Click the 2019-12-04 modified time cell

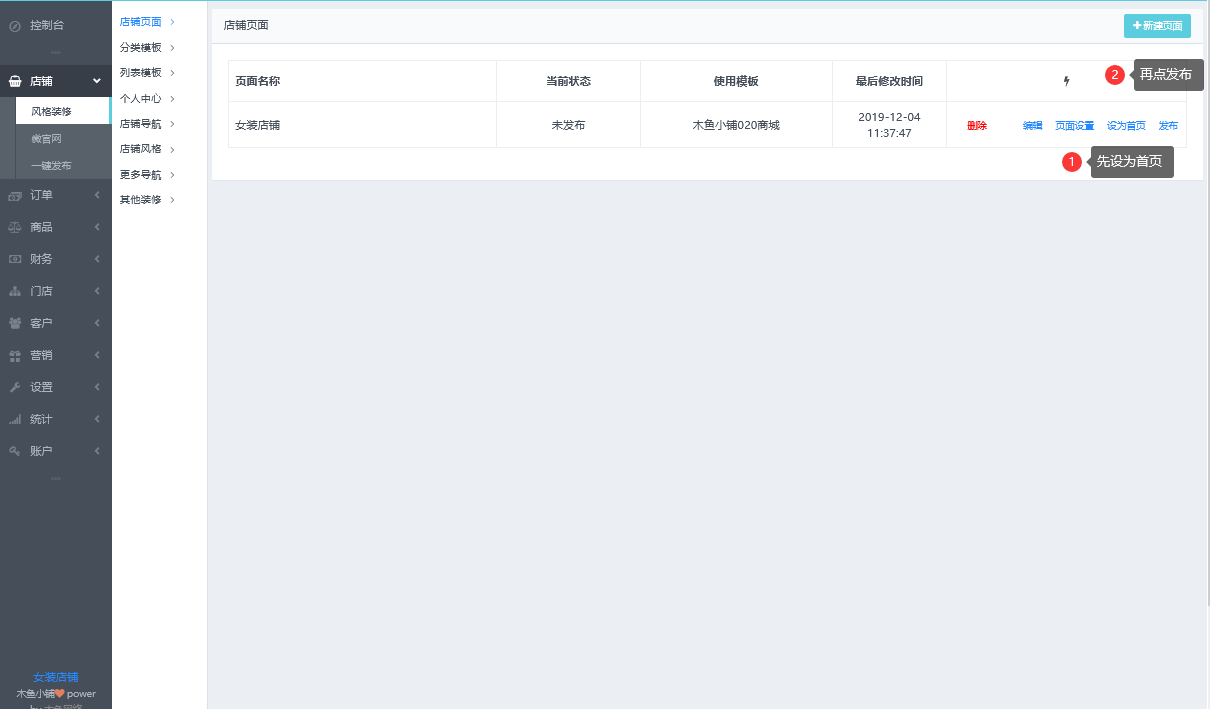889,125
